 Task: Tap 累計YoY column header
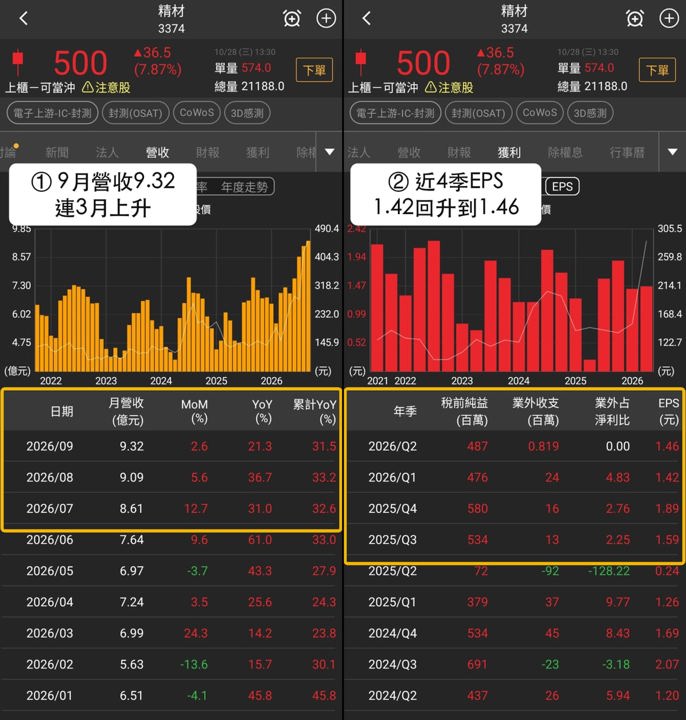coord(315,411)
